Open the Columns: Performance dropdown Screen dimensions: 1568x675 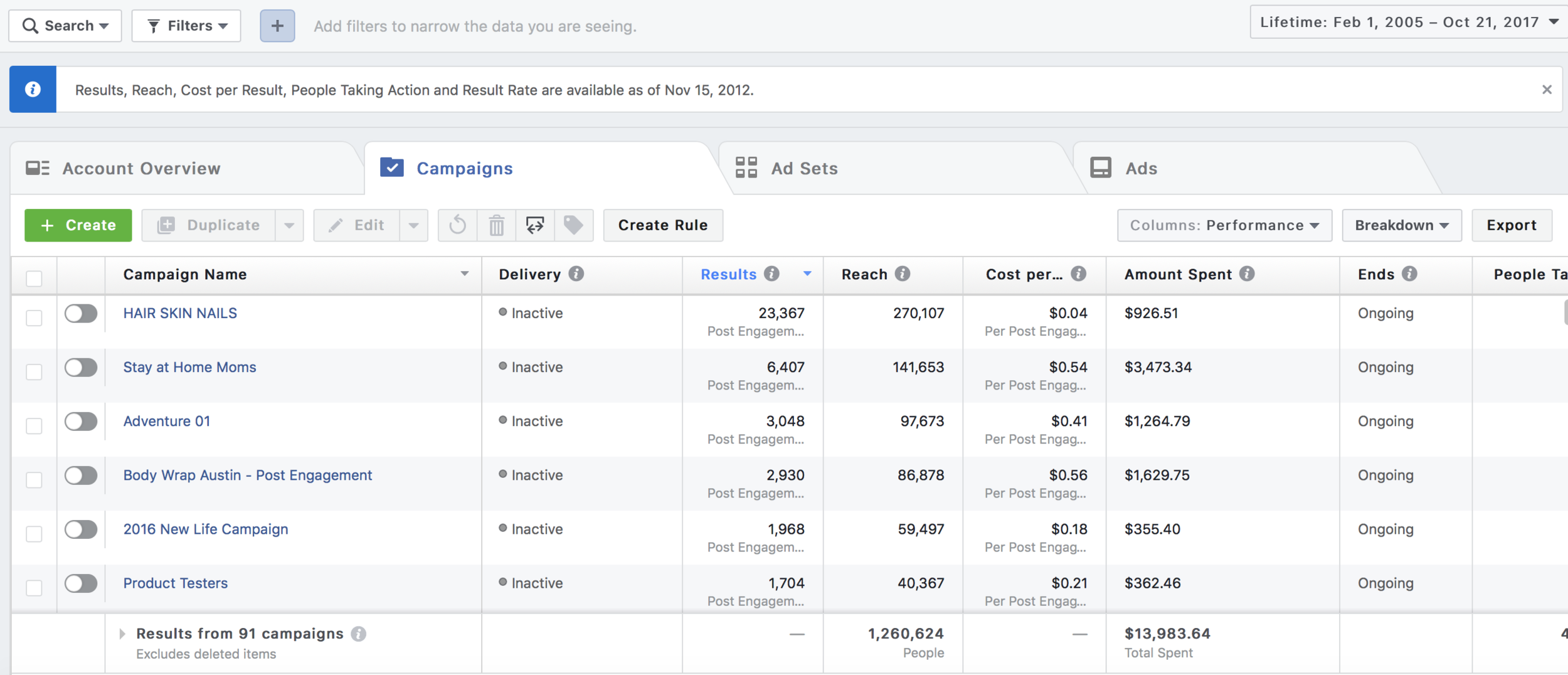[x=1224, y=225]
